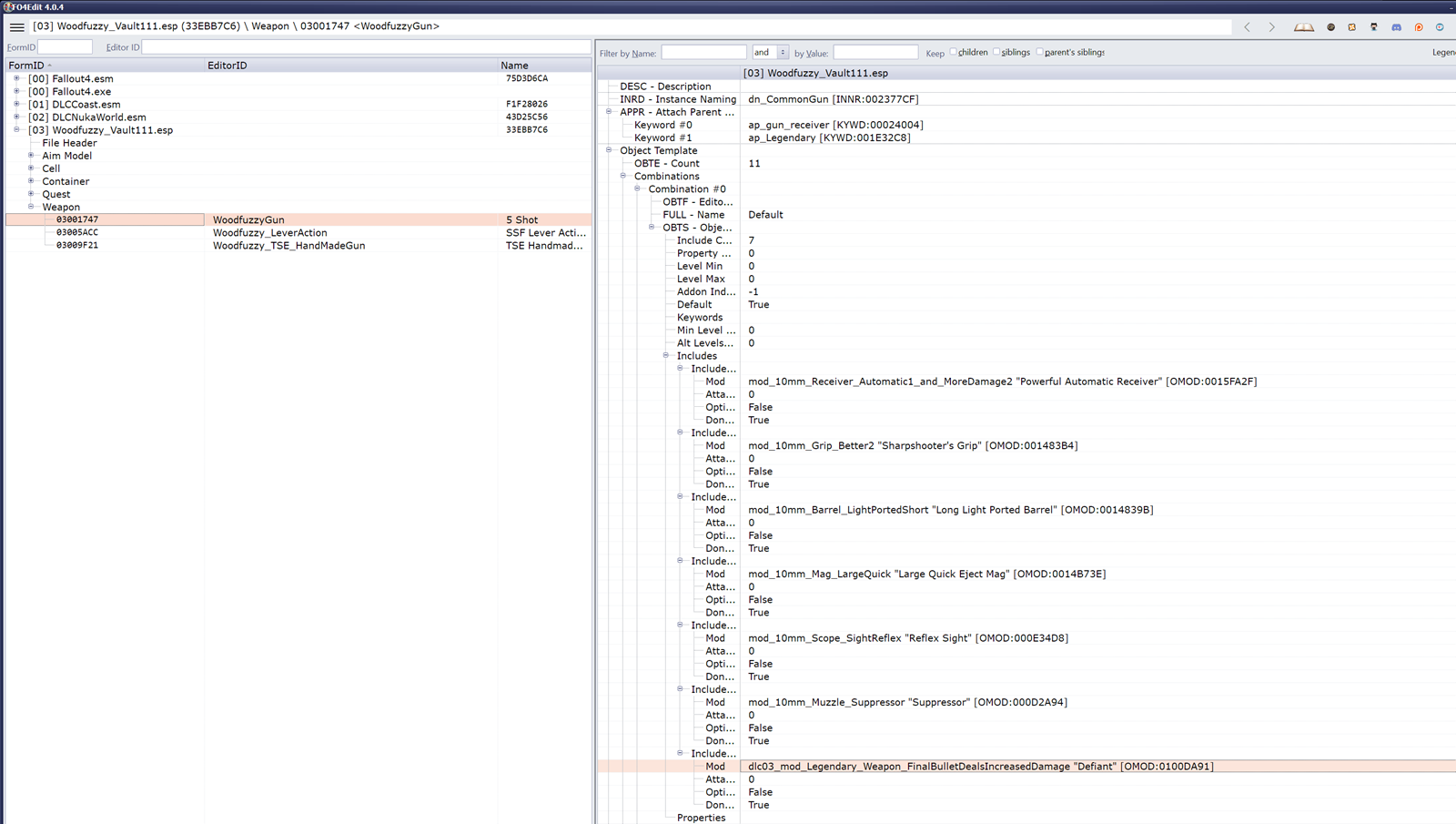Select weapon record 03005ACC

[x=77, y=232]
